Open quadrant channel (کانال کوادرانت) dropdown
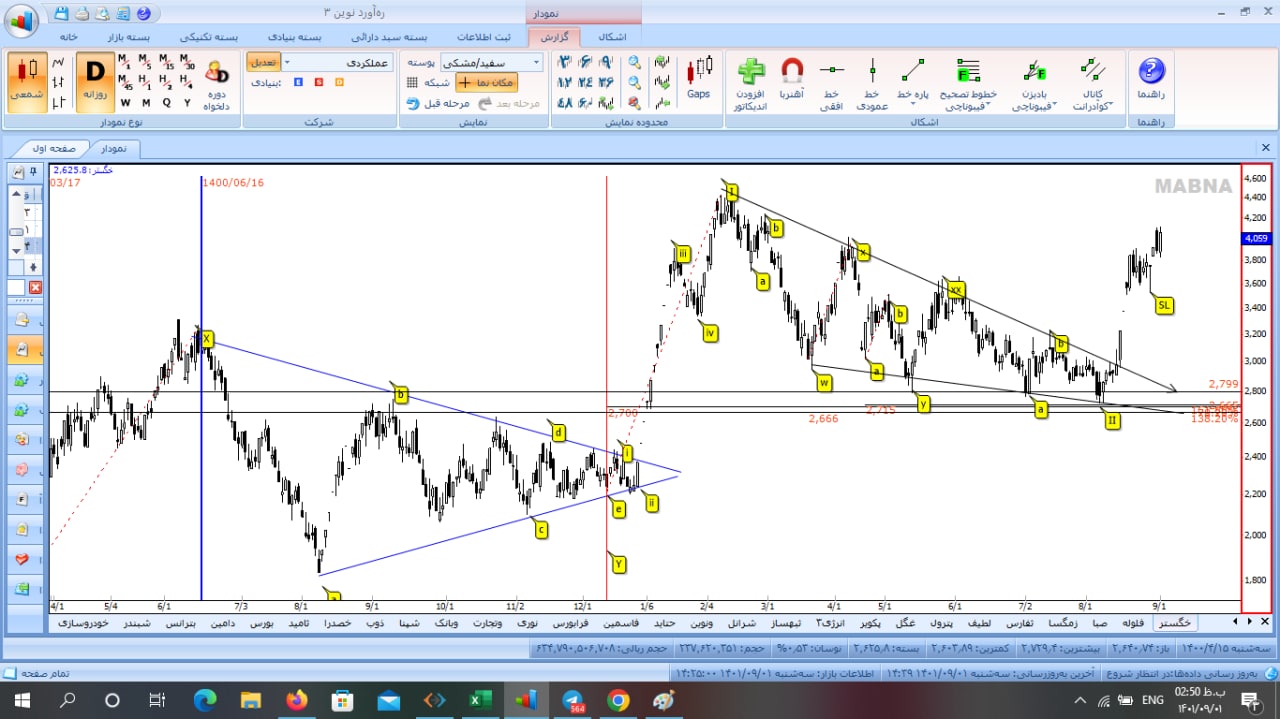Screen dimensions: 1280x719 coord(1093,85)
